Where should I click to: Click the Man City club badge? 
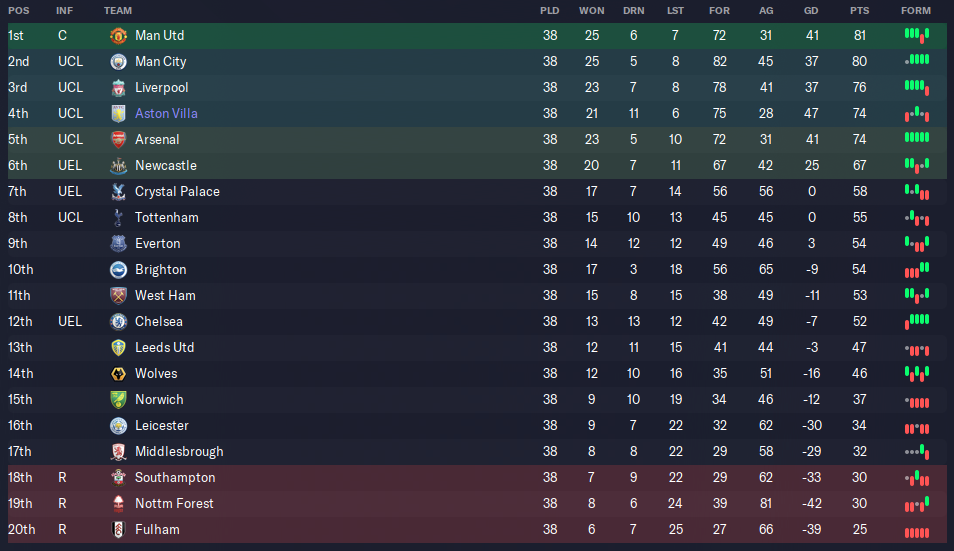click(118, 62)
